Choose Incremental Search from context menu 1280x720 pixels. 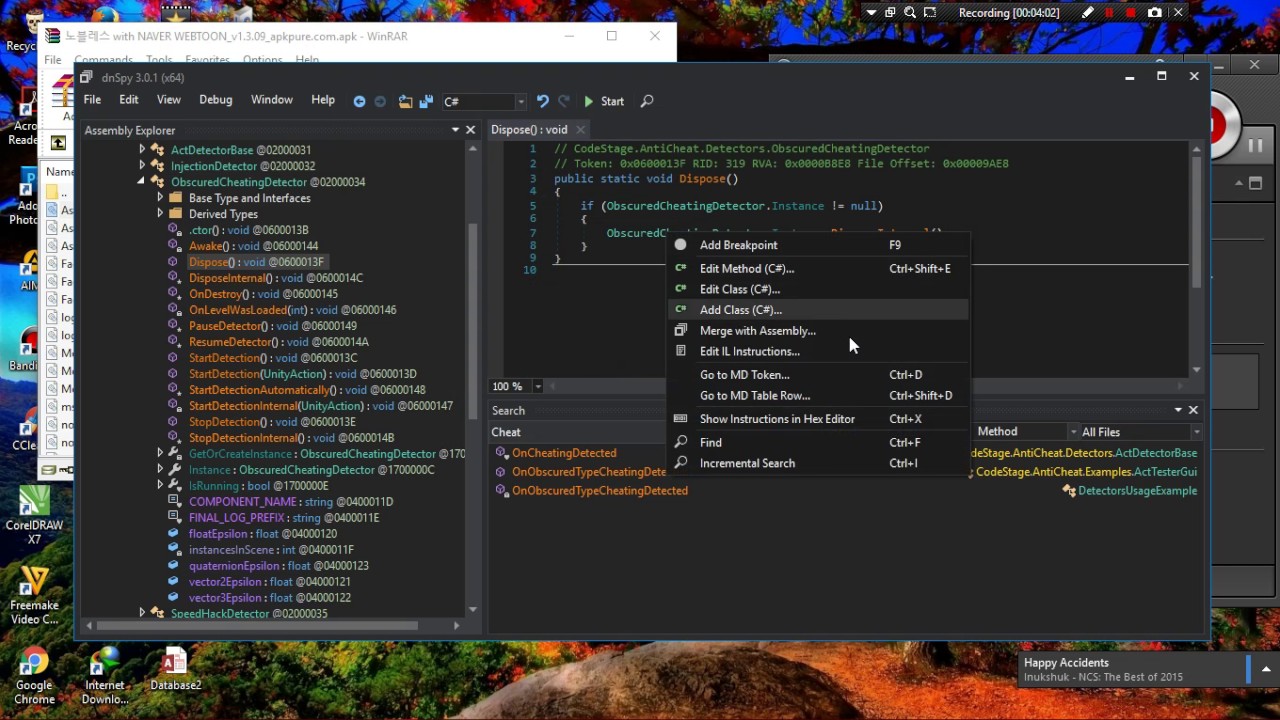click(818, 464)
